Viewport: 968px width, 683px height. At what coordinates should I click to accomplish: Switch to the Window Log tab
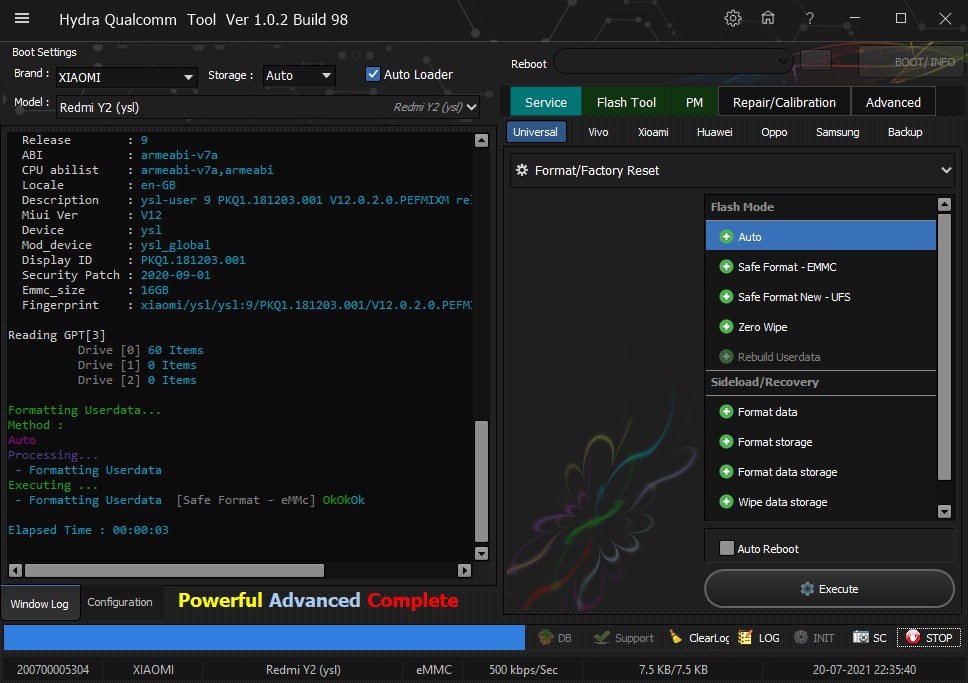coord(40,603)
